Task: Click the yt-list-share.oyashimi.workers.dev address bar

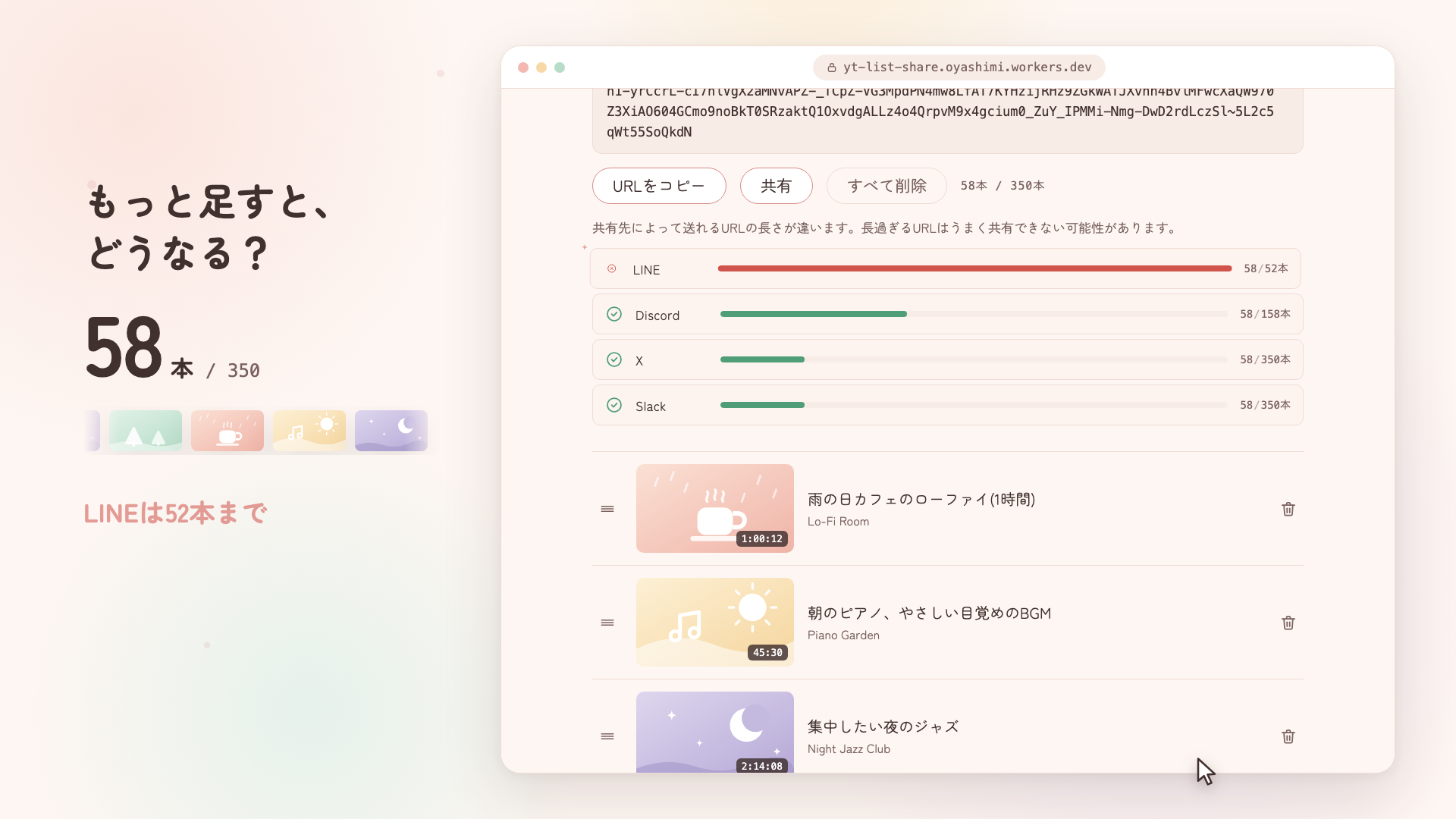Action: (x=959, y=67)
